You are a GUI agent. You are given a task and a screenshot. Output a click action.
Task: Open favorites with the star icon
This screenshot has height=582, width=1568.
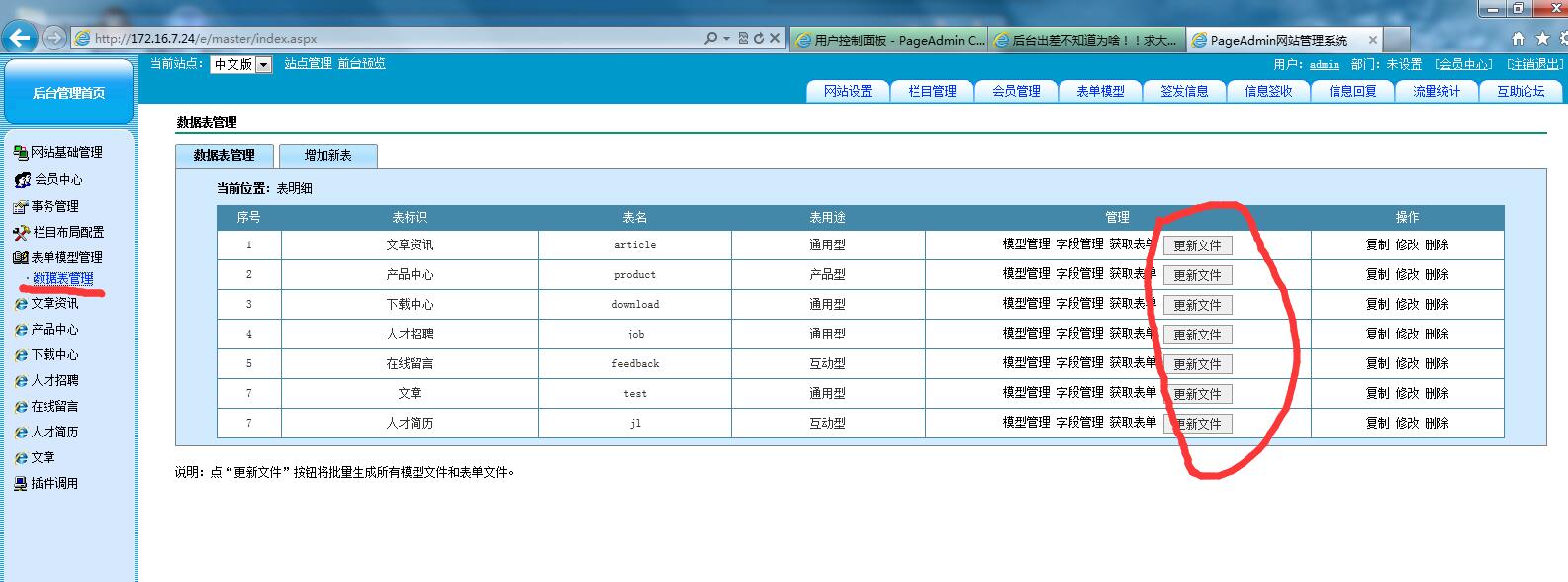(1542, 39)
